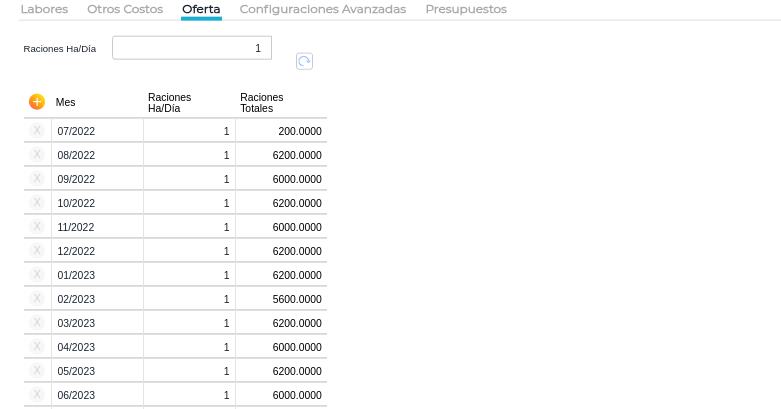Delete the 06/2023 row
The image size is (781, 409).
[37, 394]
